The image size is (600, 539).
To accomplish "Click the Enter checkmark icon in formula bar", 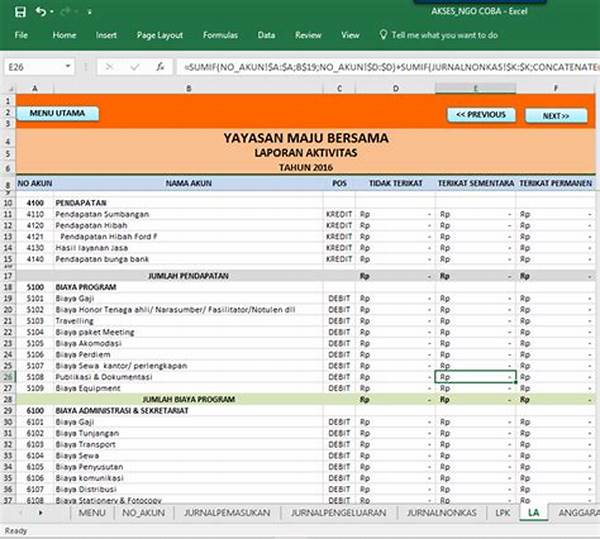I will 135,67.
